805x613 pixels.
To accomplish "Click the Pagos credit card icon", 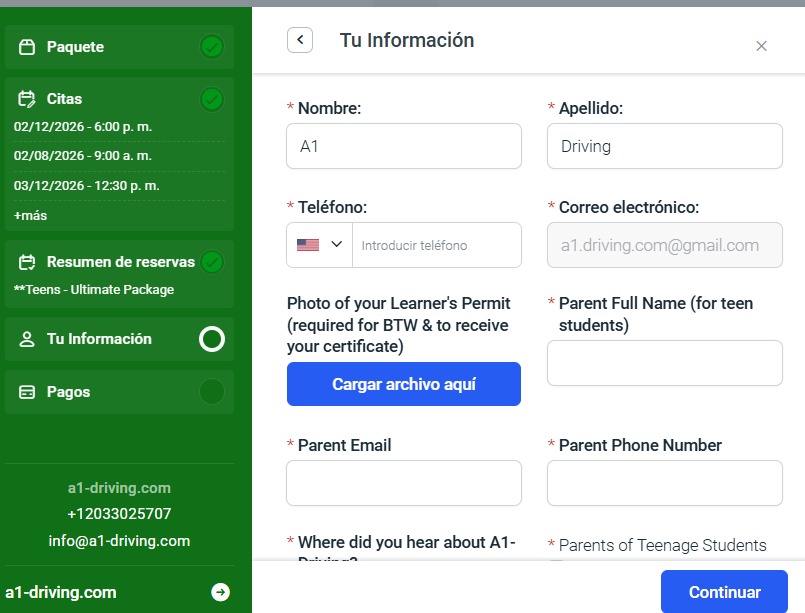I will point(27,392).
